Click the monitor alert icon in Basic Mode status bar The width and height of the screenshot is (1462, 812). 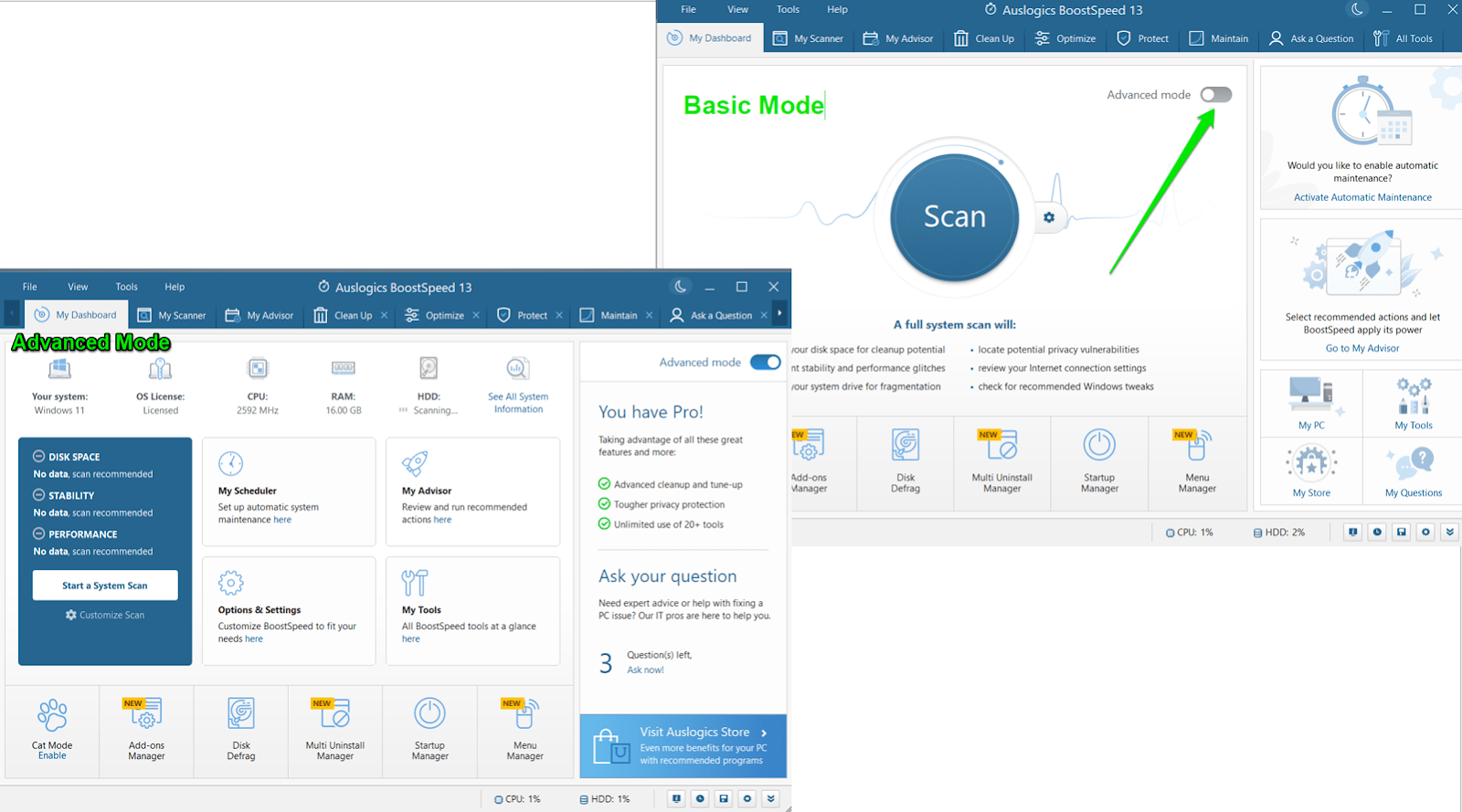(x=1353, y=532)
